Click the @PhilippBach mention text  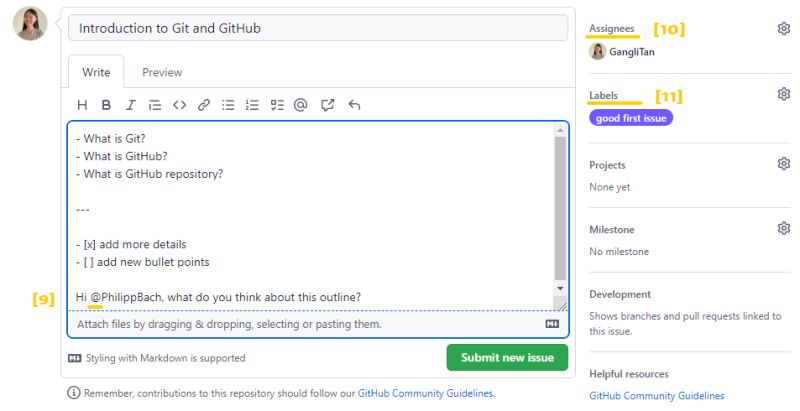[126, 297]
